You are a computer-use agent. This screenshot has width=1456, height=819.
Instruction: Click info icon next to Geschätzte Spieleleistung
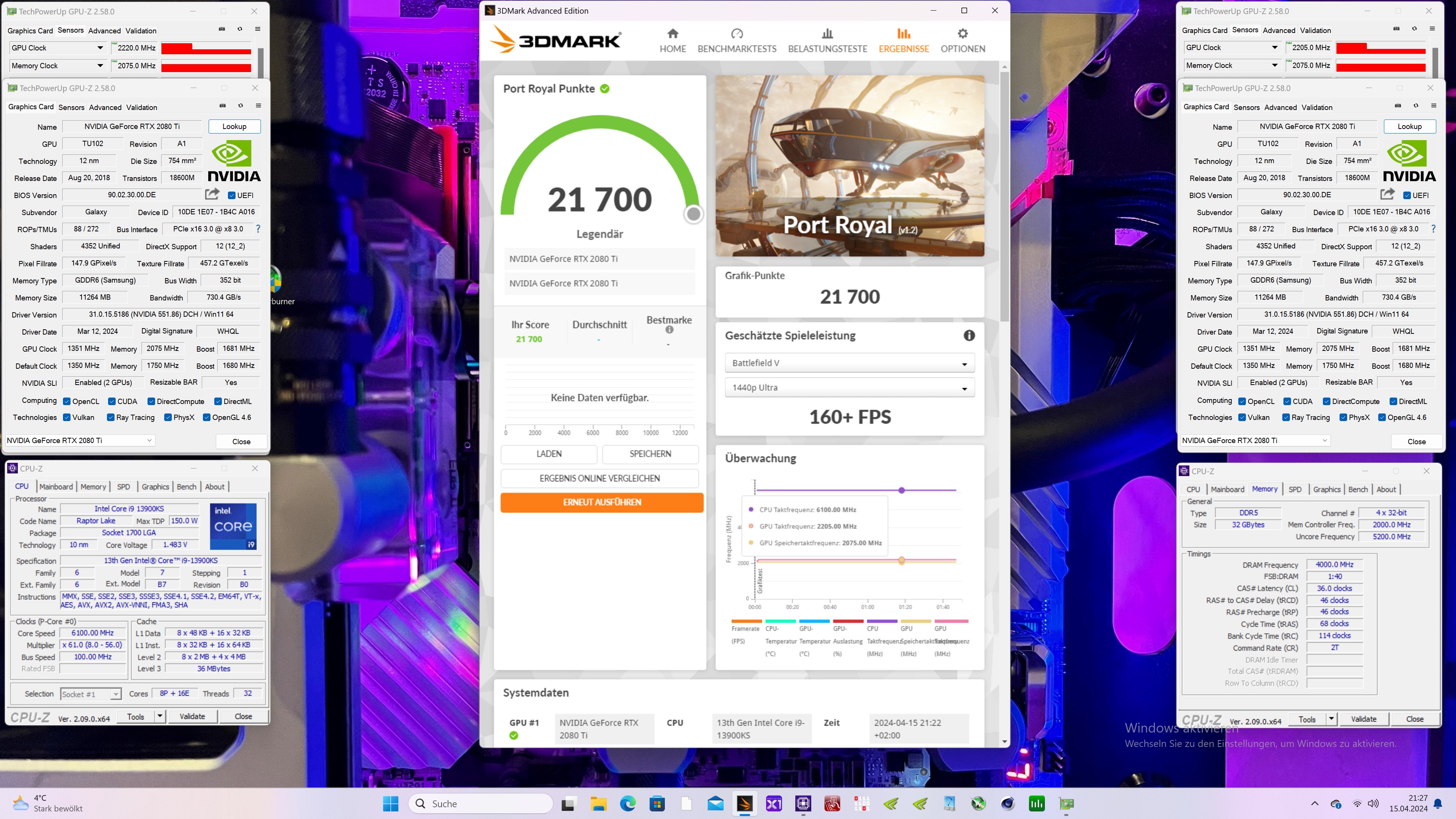tap(969, 336)
